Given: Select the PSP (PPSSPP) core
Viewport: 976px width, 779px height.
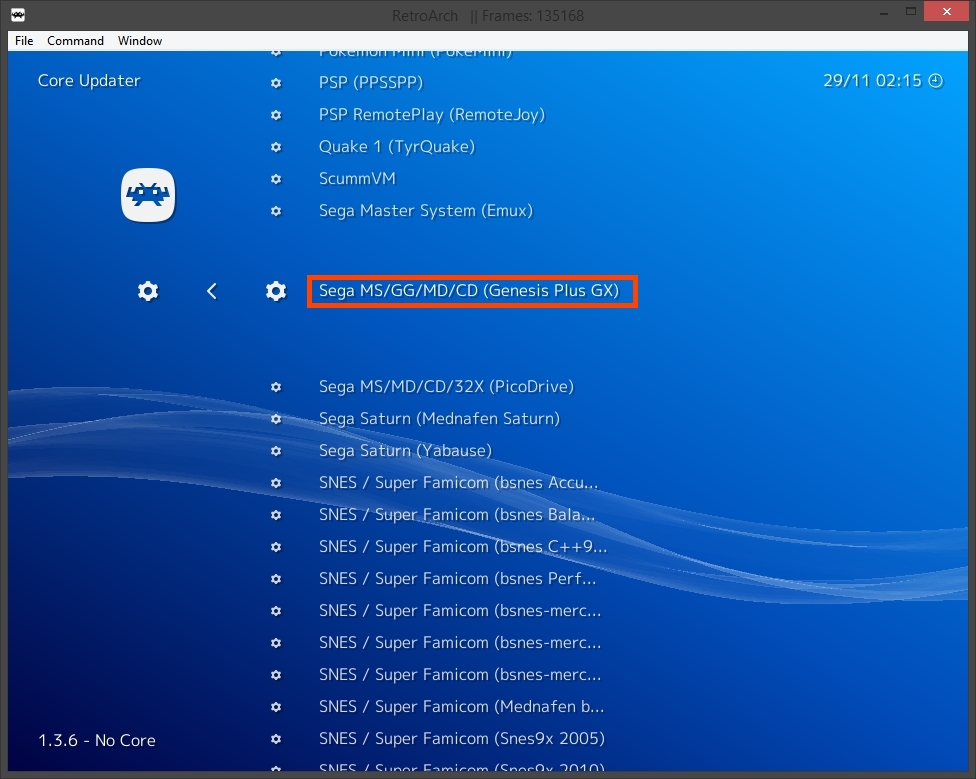Looking at the screenshot, I should 371,83.
